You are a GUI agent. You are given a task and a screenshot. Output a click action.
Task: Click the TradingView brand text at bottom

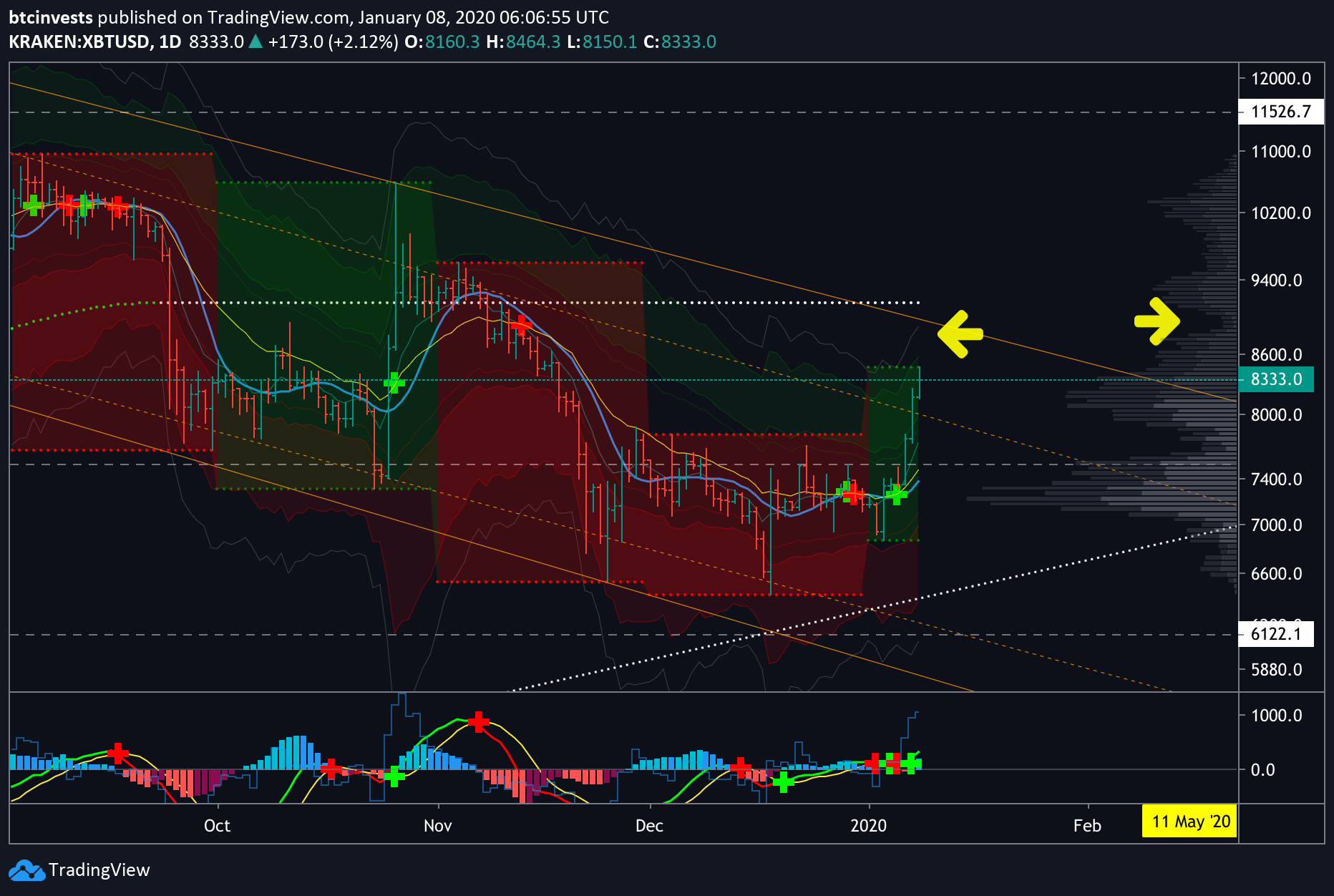(99, 870)
